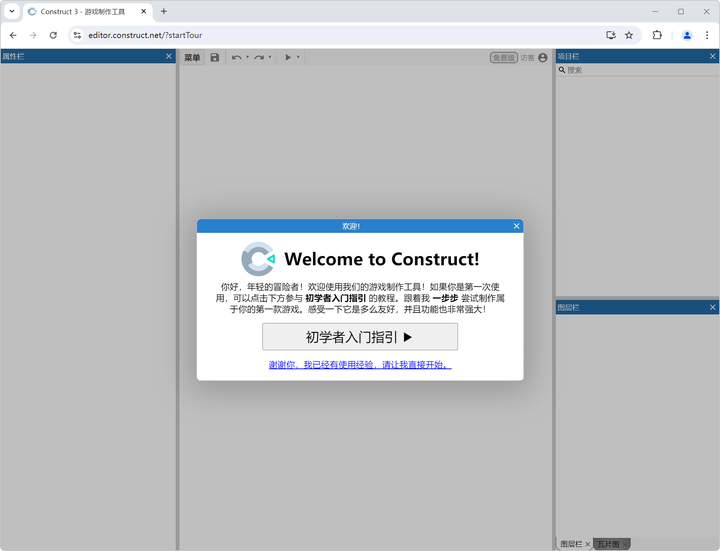Click the 欢迎! dialog title text
Viewport: 720px width, 551px height.
pos(351,226)
